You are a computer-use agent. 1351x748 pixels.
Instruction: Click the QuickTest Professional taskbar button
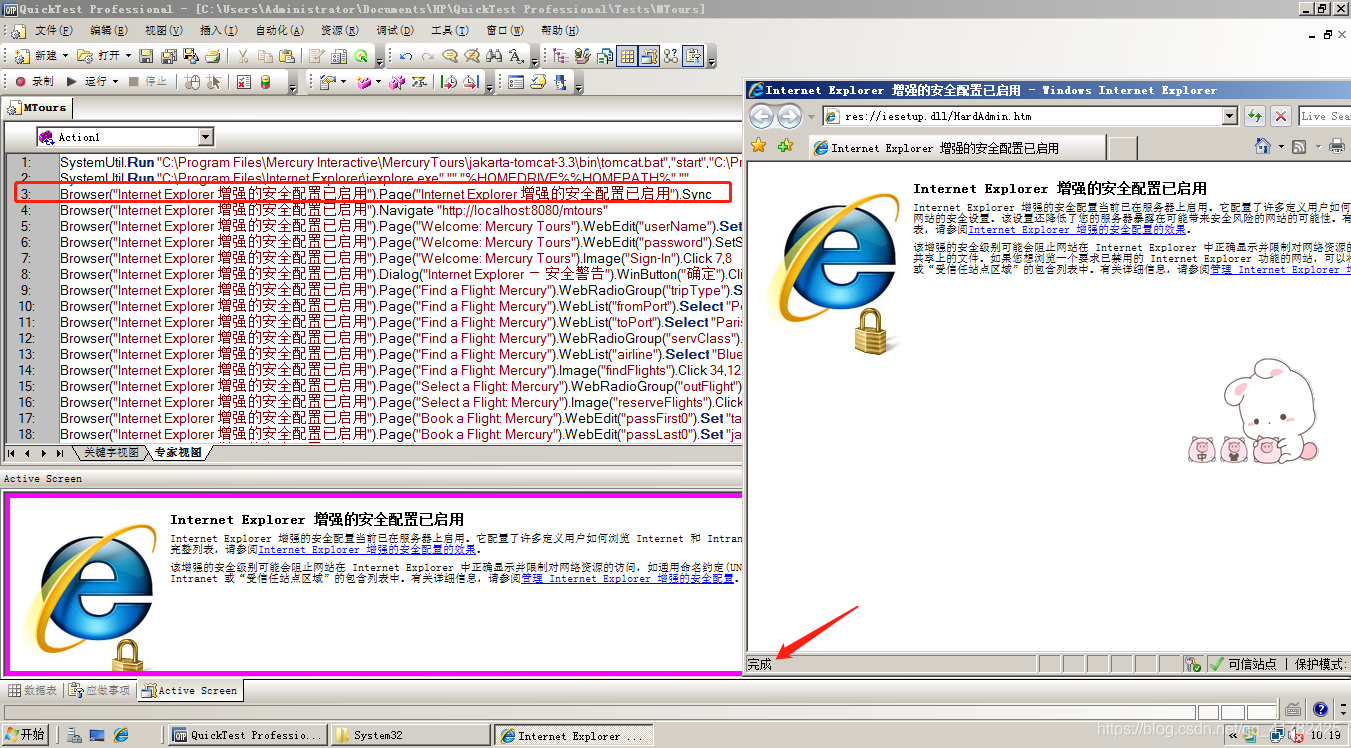(x=248, y=735)
